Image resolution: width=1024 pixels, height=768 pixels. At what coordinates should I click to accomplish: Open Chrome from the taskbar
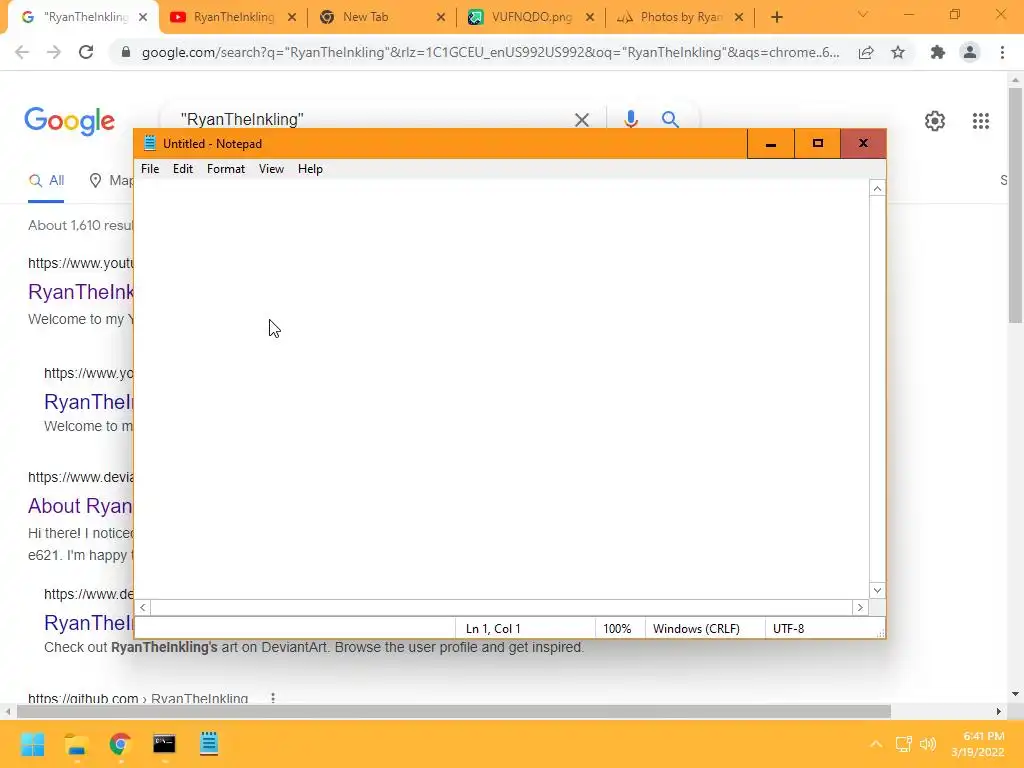(x=120, y=744)
